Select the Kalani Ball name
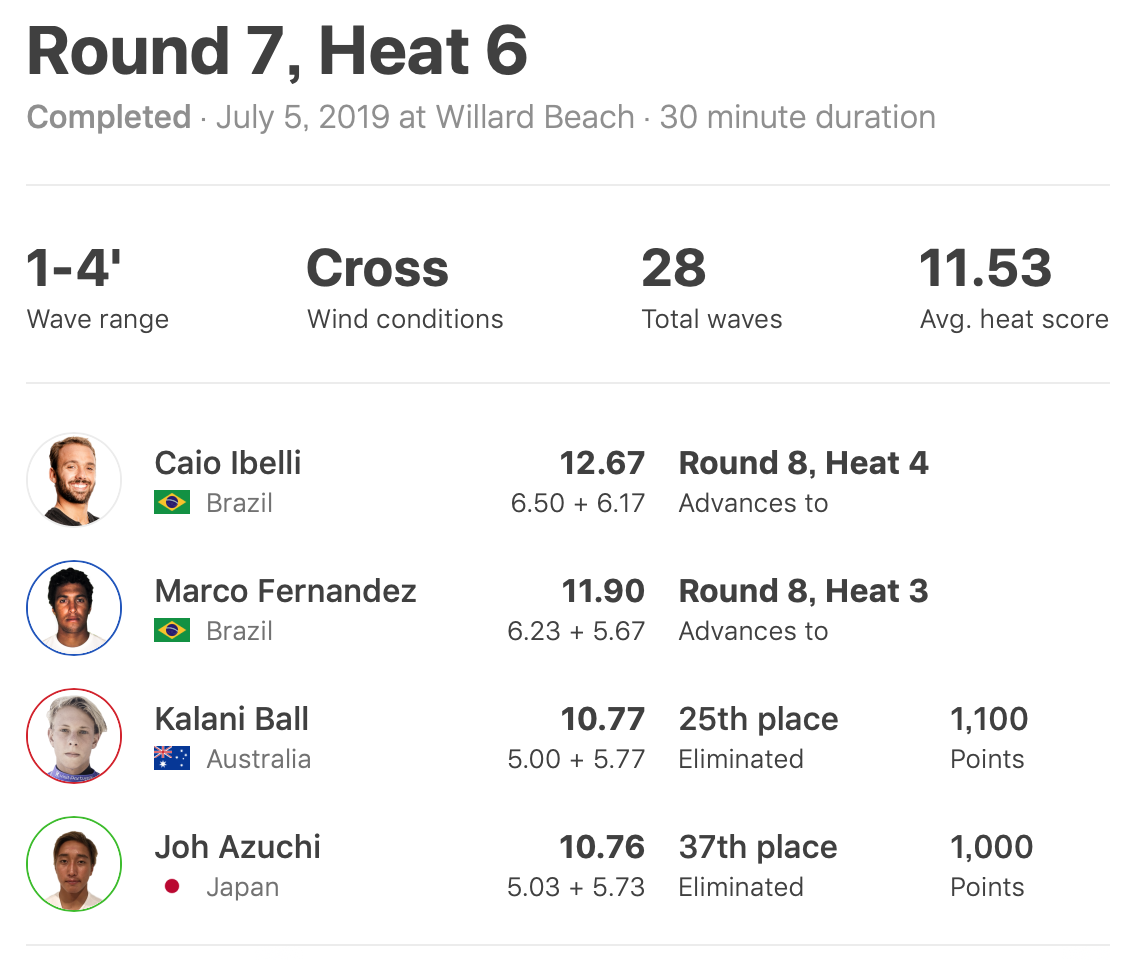The image size is (1144, 960). pyautogui.click(x=232, y=719)
